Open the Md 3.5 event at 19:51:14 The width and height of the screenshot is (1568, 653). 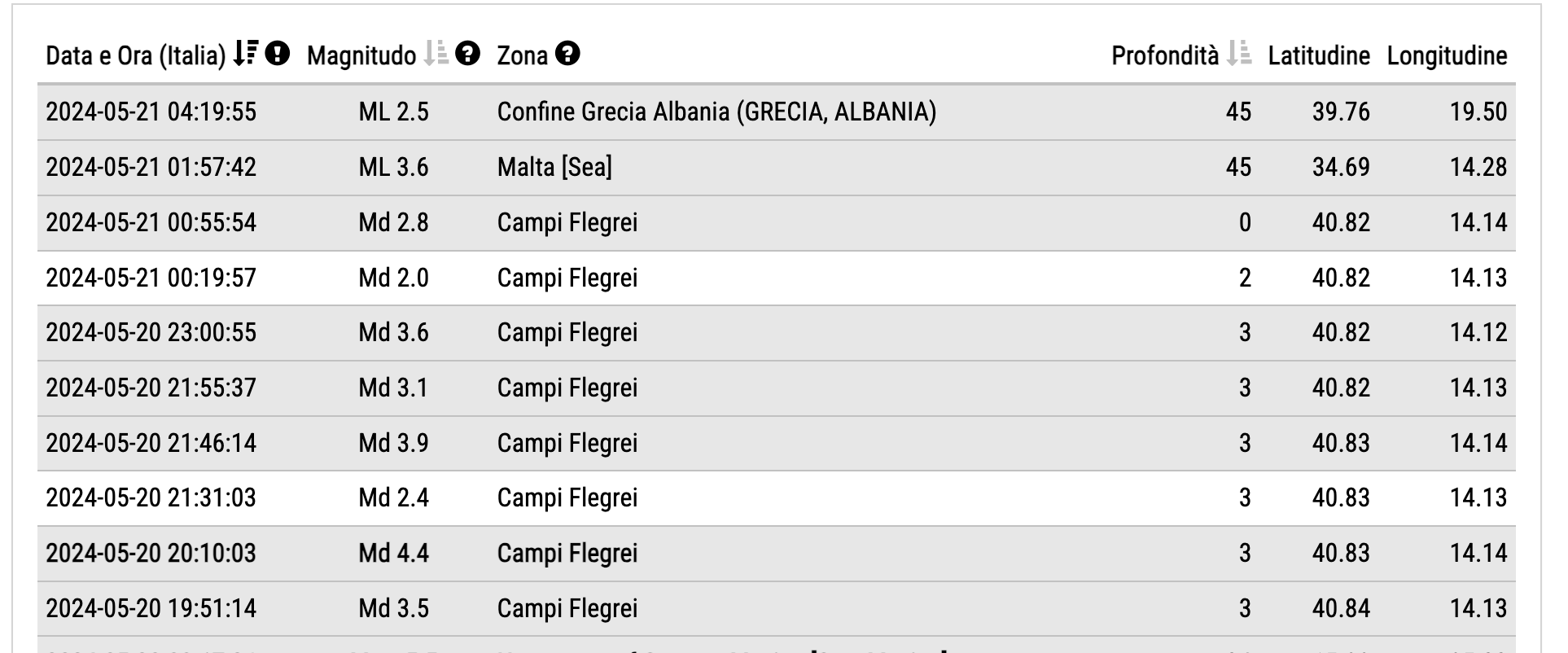click(x=777, y=609)
